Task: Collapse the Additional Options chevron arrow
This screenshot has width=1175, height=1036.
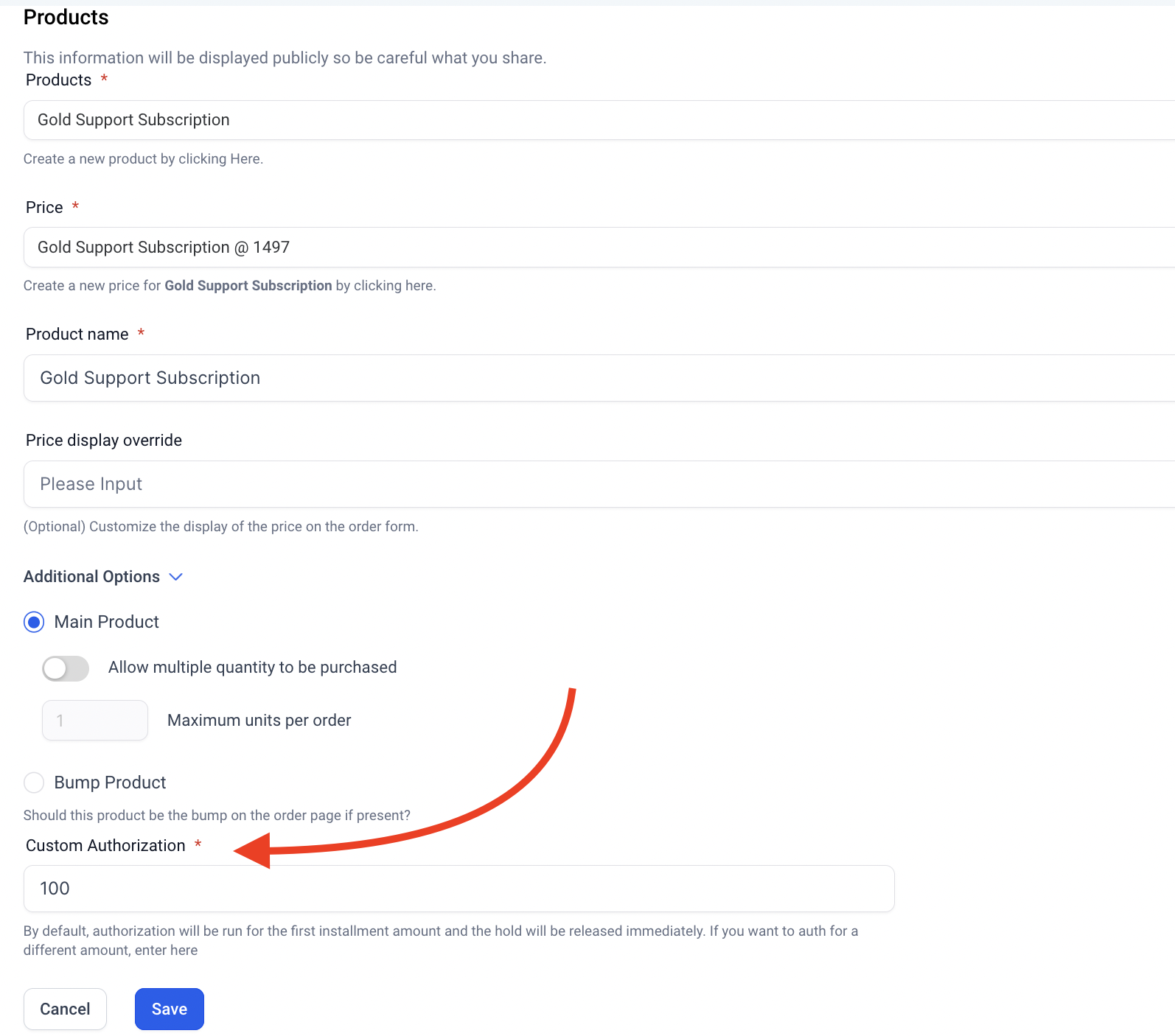Action: [176, 577]
